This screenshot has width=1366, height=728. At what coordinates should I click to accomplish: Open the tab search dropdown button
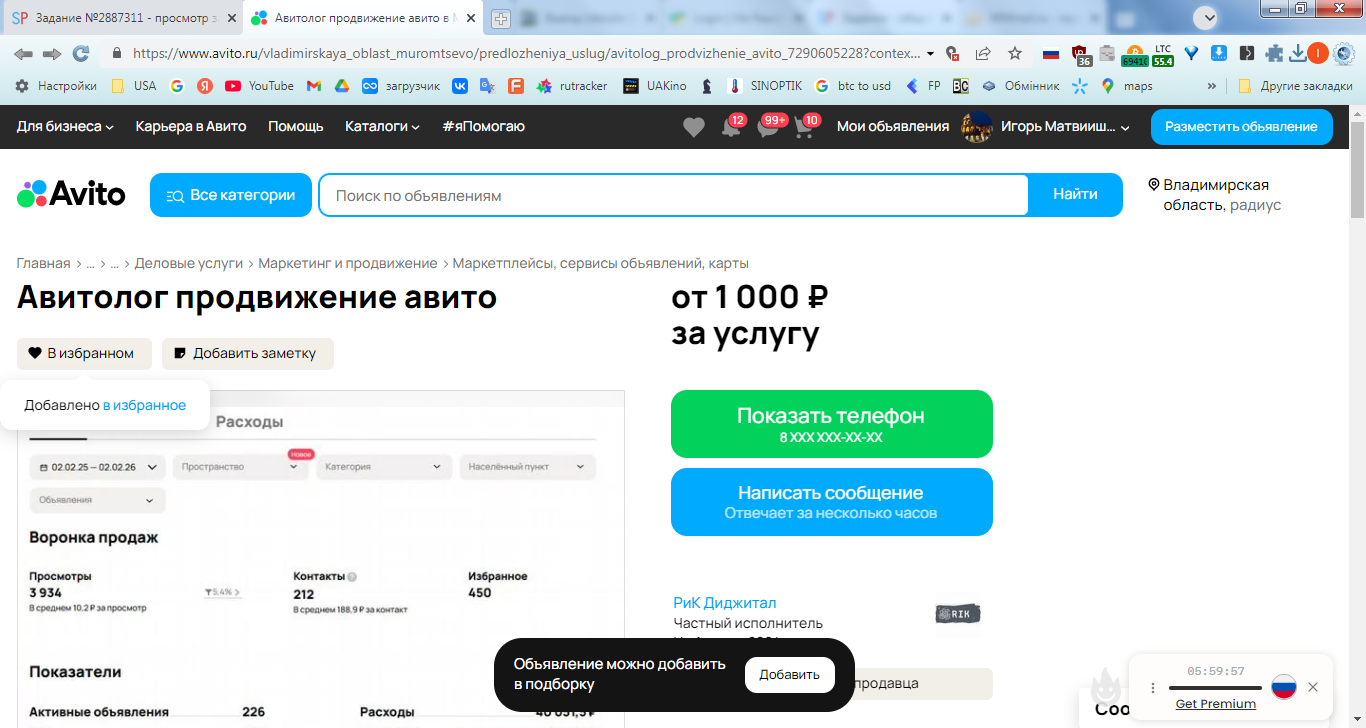click(x=1207, y=17)
